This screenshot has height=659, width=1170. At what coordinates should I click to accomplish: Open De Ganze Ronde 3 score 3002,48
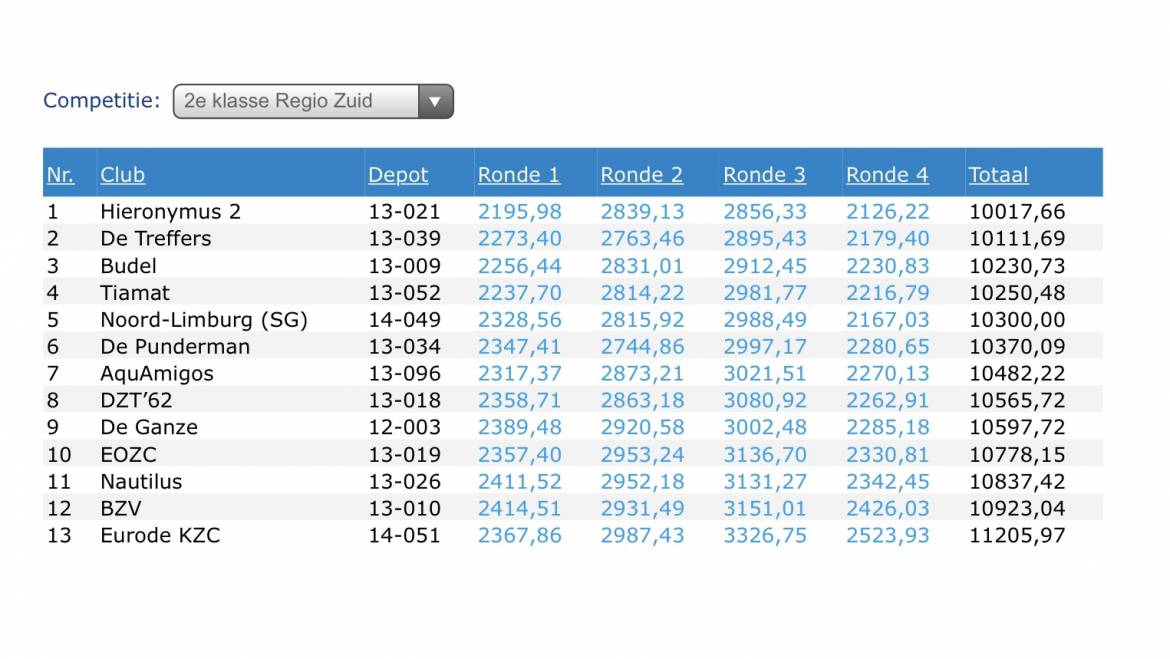pyautogui.click(x=765, y=428)
